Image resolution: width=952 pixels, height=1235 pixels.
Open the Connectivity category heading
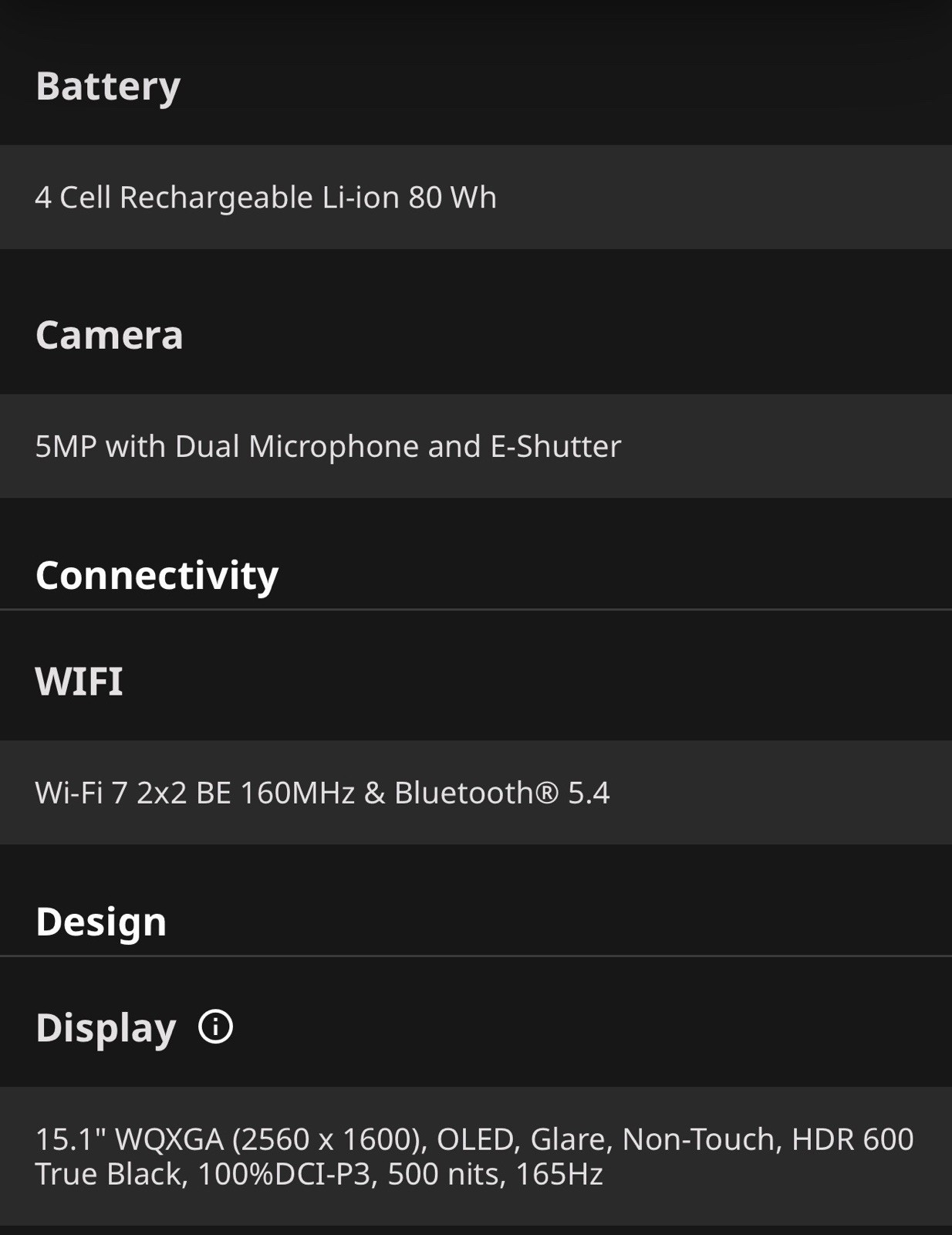157,576
